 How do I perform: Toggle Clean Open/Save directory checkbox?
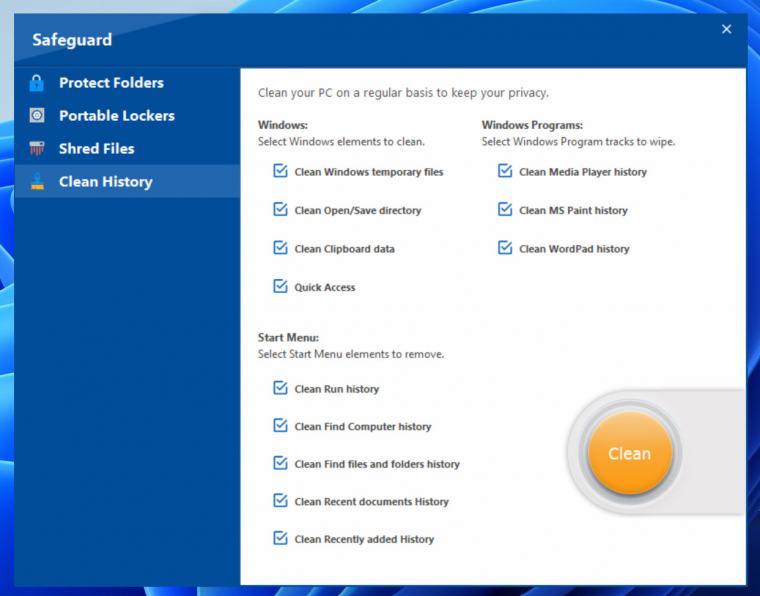pyautogui.click(x=280, y=209)
